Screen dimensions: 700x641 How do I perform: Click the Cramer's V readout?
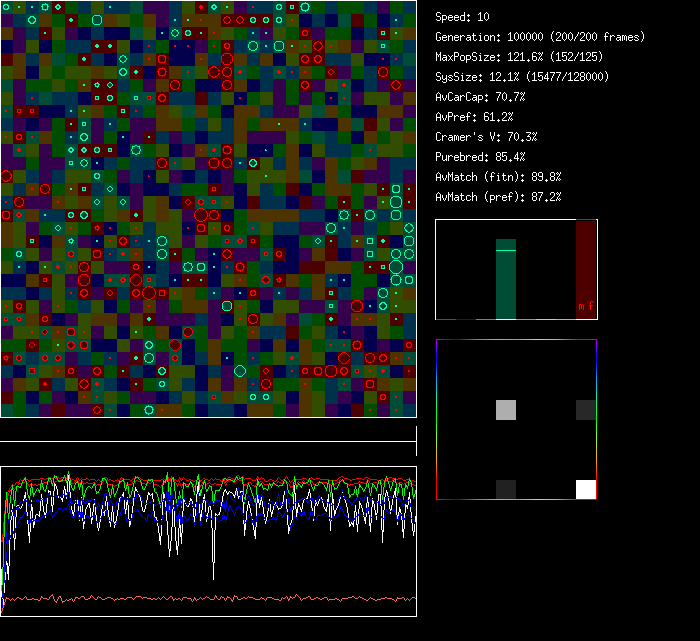click(486, 137)
